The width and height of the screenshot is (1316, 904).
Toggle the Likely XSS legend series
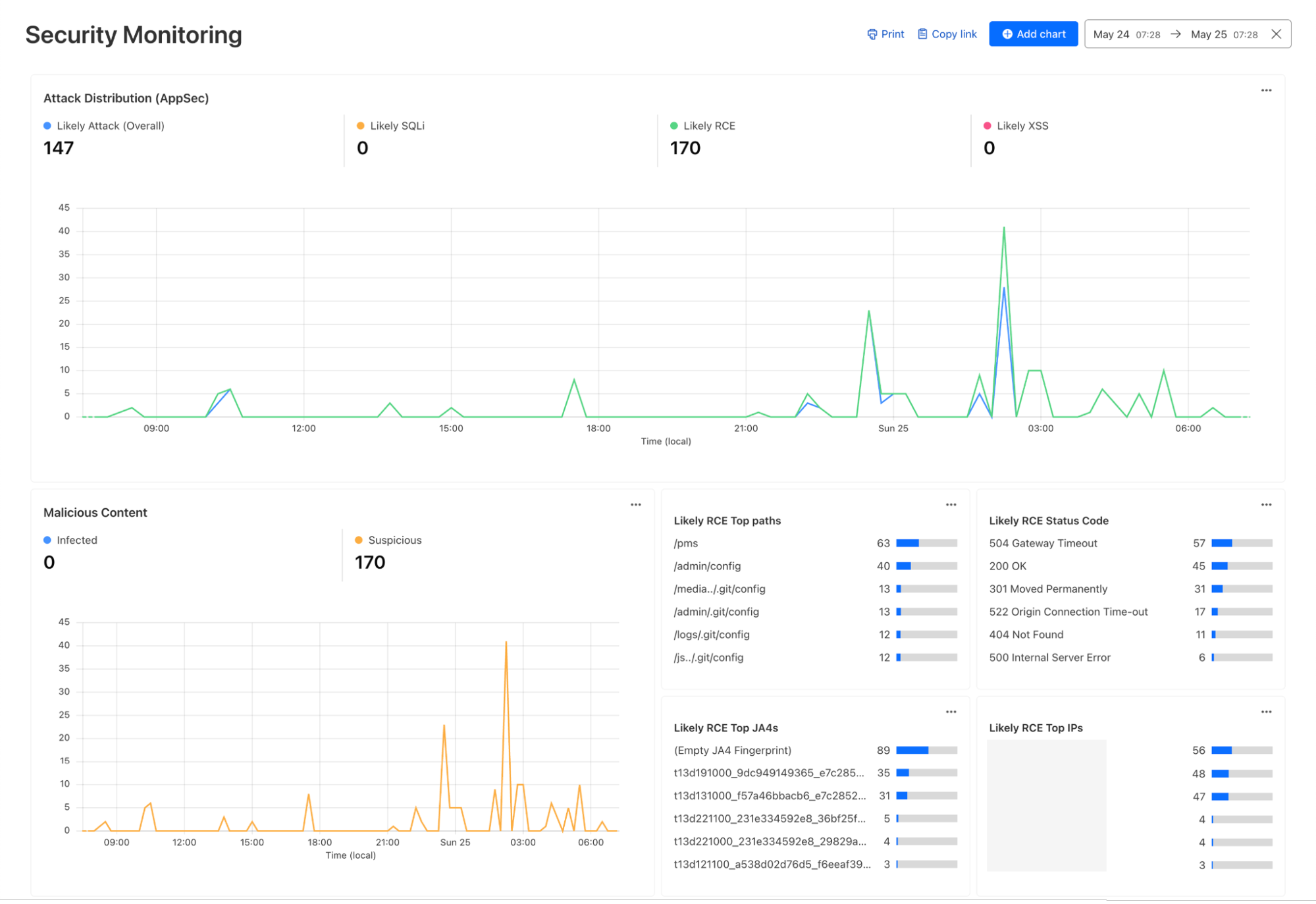[1016, 126]
